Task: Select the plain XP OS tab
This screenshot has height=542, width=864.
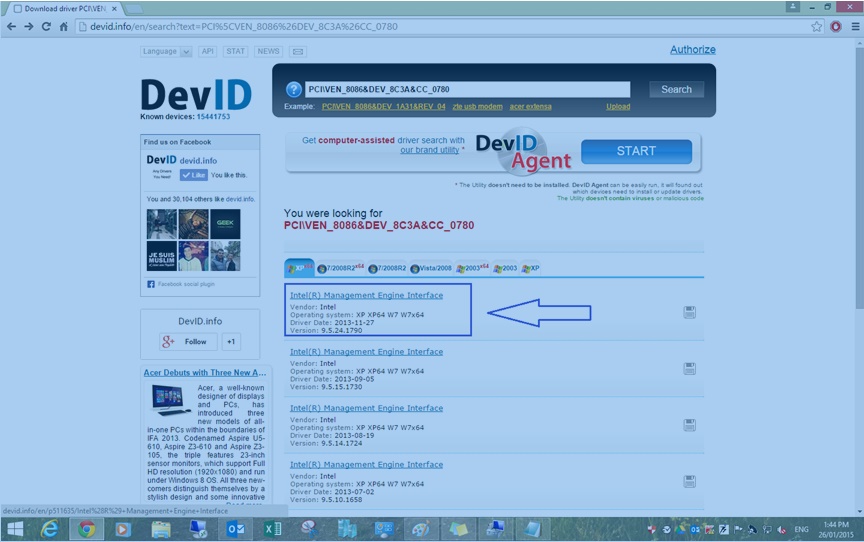Action: (x=531, y=268)
